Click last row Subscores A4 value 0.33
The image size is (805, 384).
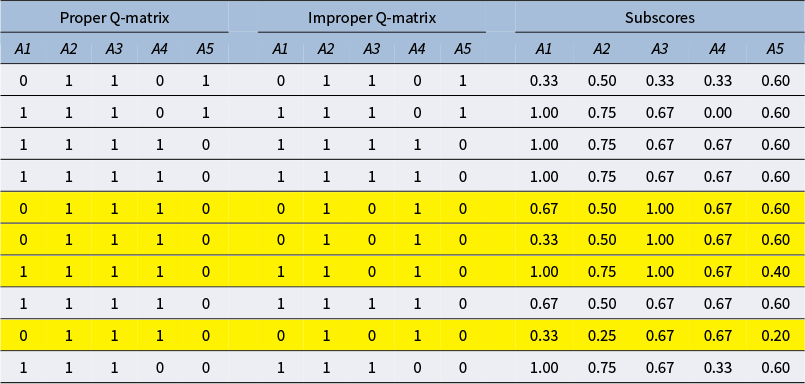[717, 368]
